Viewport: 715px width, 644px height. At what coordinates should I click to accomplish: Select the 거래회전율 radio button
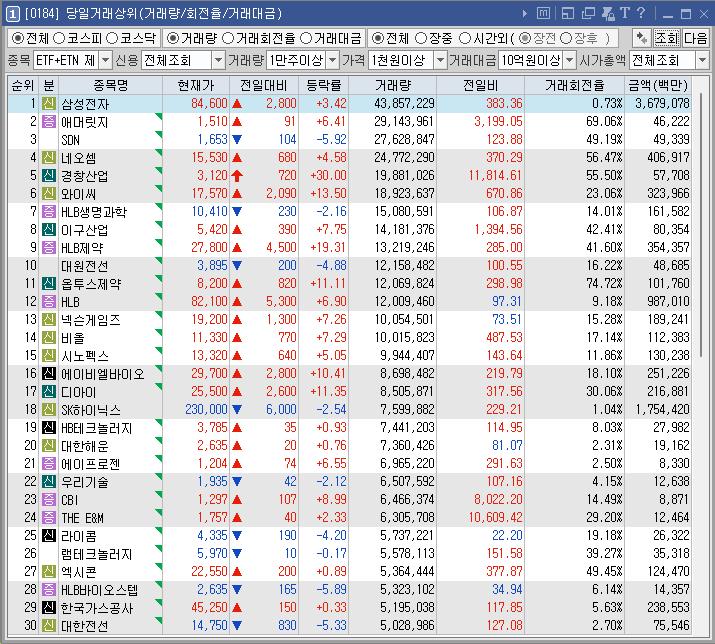click(x=228, y=38)
